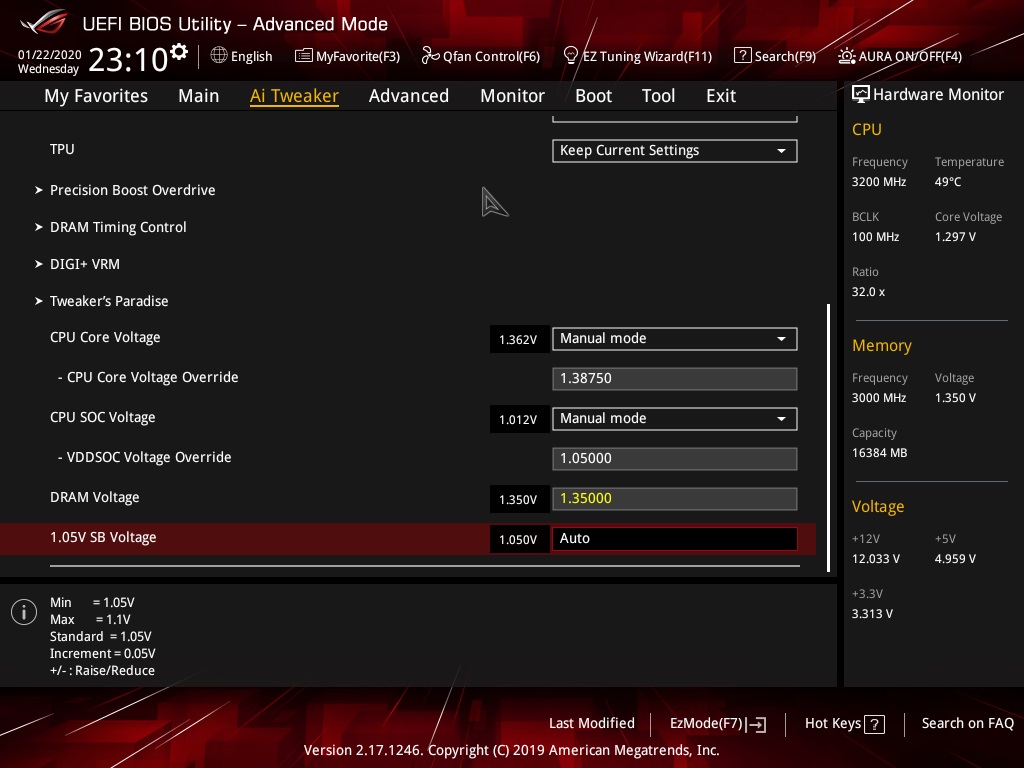Open CPU Core Voltage mode dropdown
The height and width of the screenshot is (768, 1024).
click(x=675, y=339)
